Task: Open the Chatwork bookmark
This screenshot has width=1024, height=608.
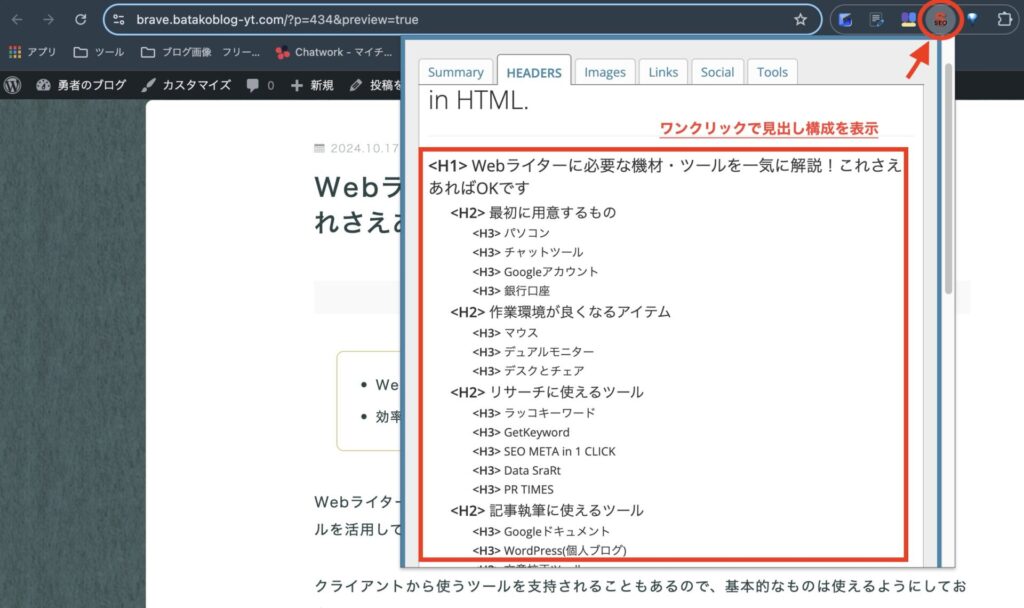Action: 334,52
